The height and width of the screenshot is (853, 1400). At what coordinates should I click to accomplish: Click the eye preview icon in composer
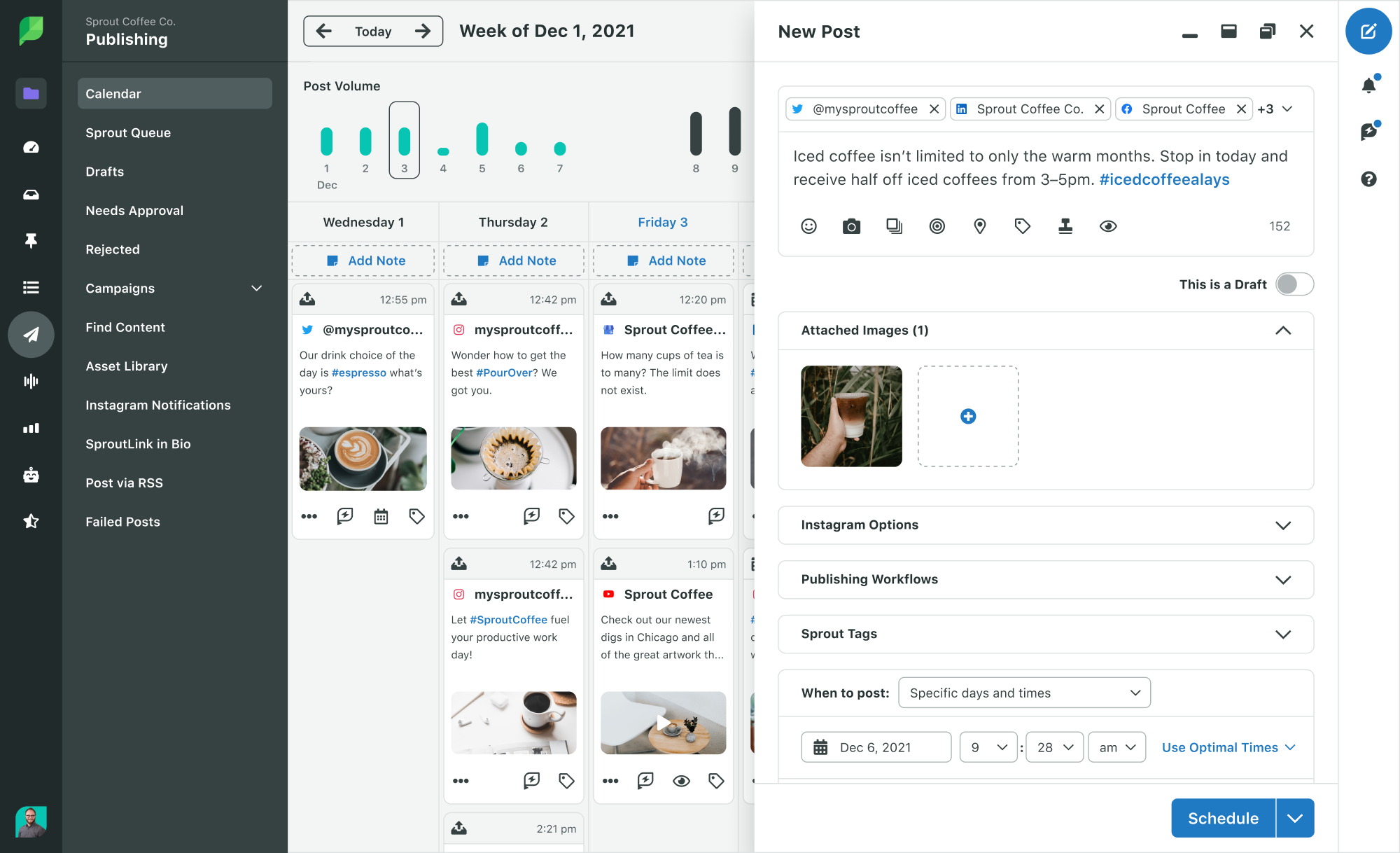1109,226
